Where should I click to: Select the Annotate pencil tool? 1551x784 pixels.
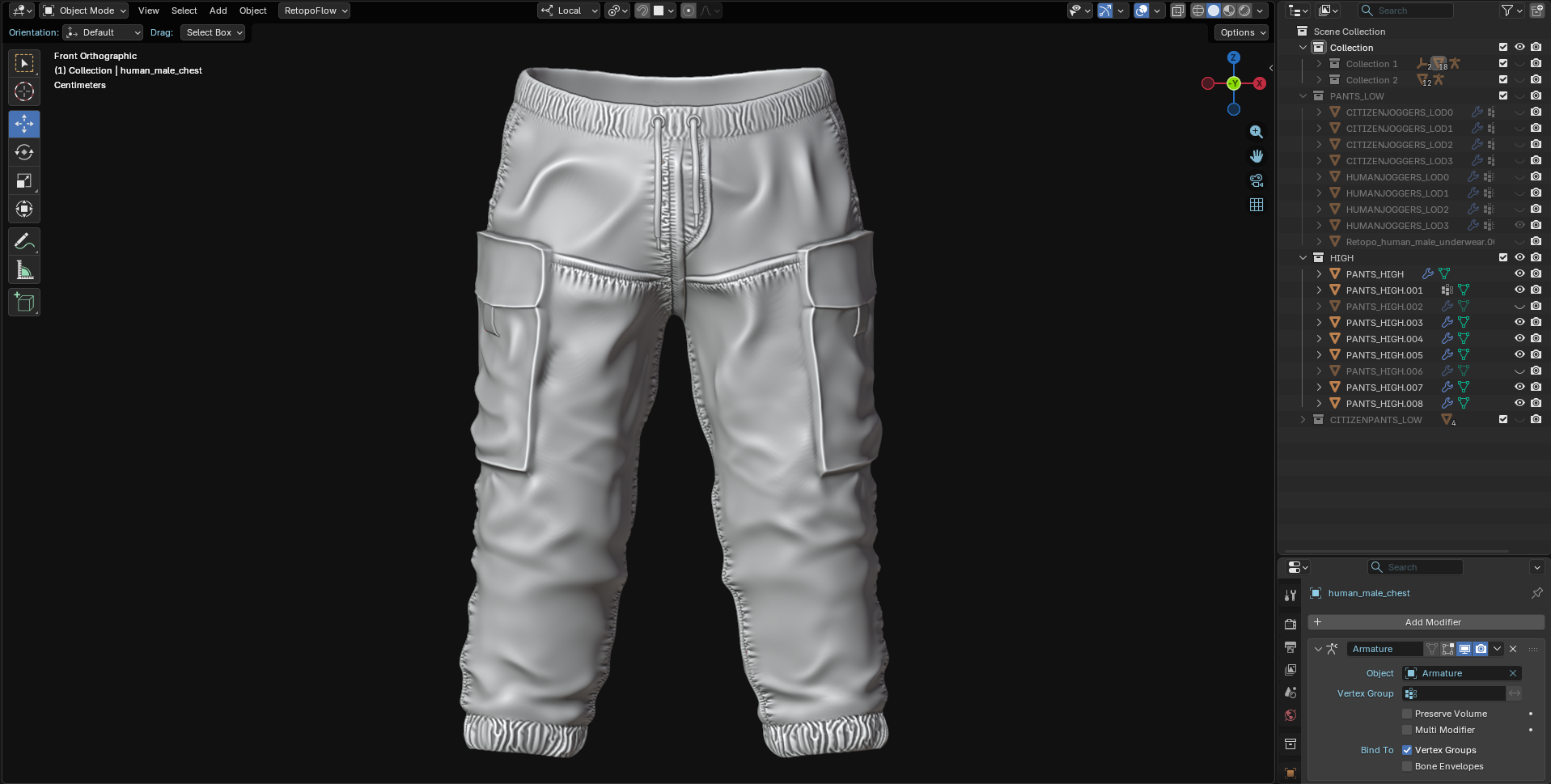coord(24,241)
